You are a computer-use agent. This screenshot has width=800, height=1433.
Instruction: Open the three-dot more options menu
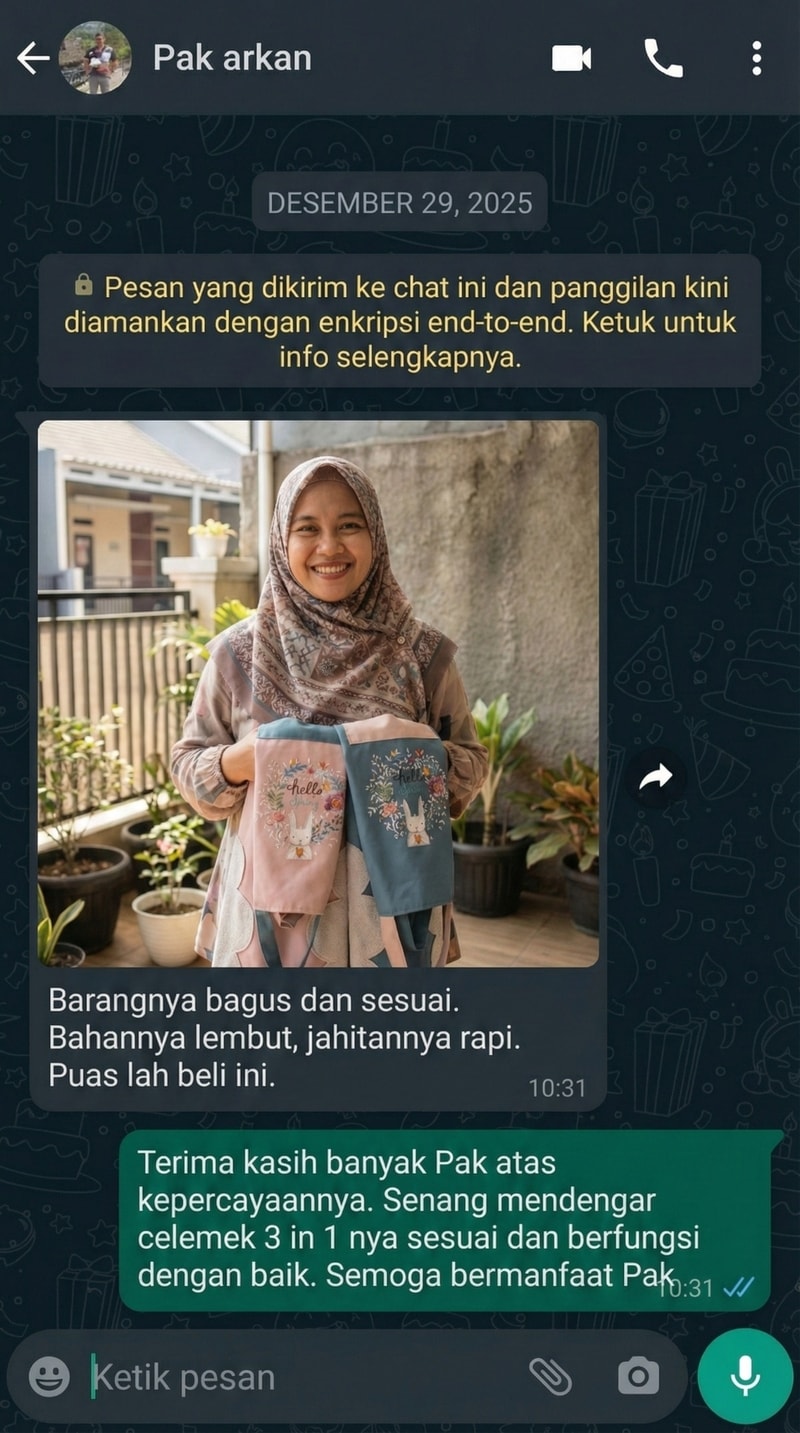pos(756,58)
